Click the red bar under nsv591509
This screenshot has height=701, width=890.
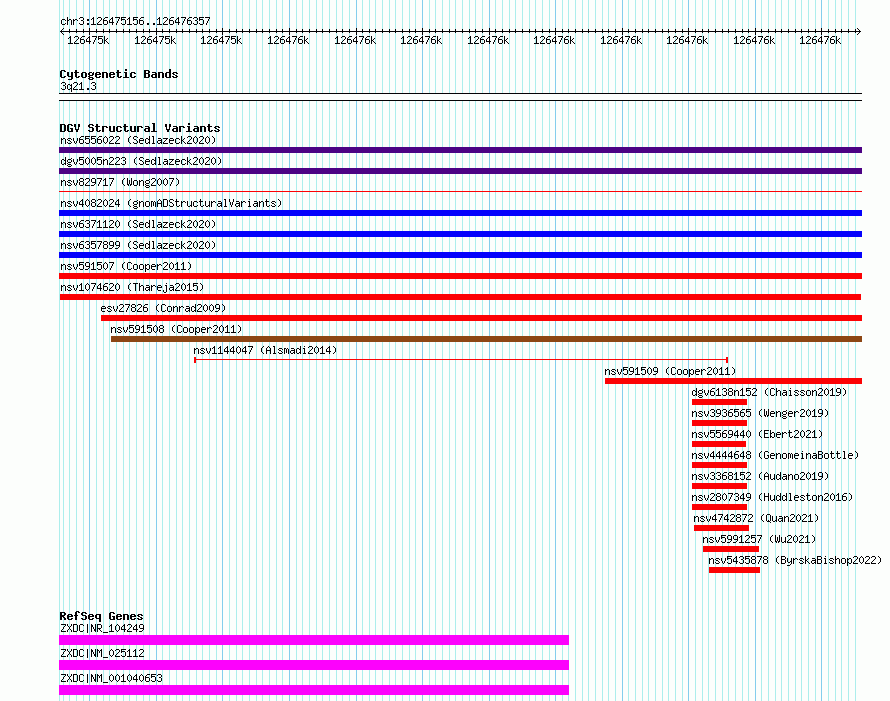tap(733, 381)
